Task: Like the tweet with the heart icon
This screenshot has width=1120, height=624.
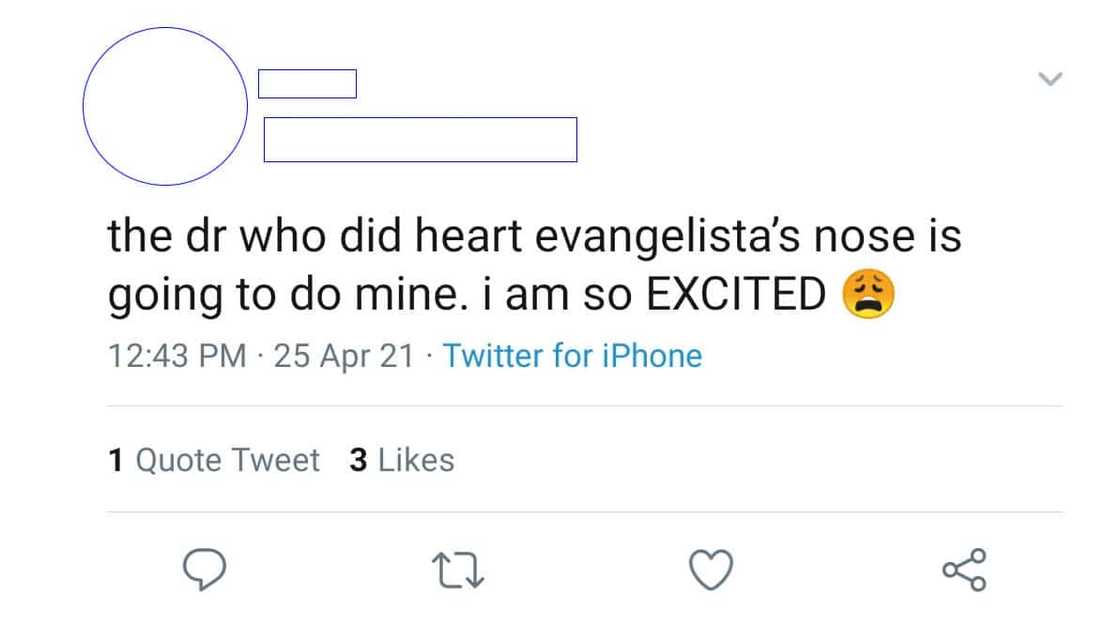Action: coord(712,570)
